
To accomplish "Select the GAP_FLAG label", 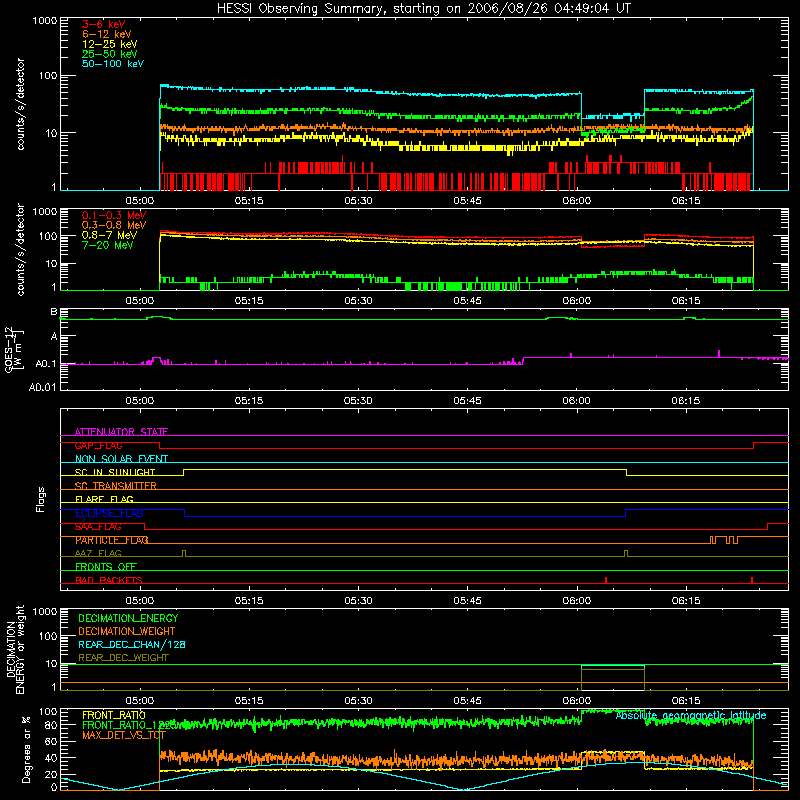I will click(x=98, y=445).
